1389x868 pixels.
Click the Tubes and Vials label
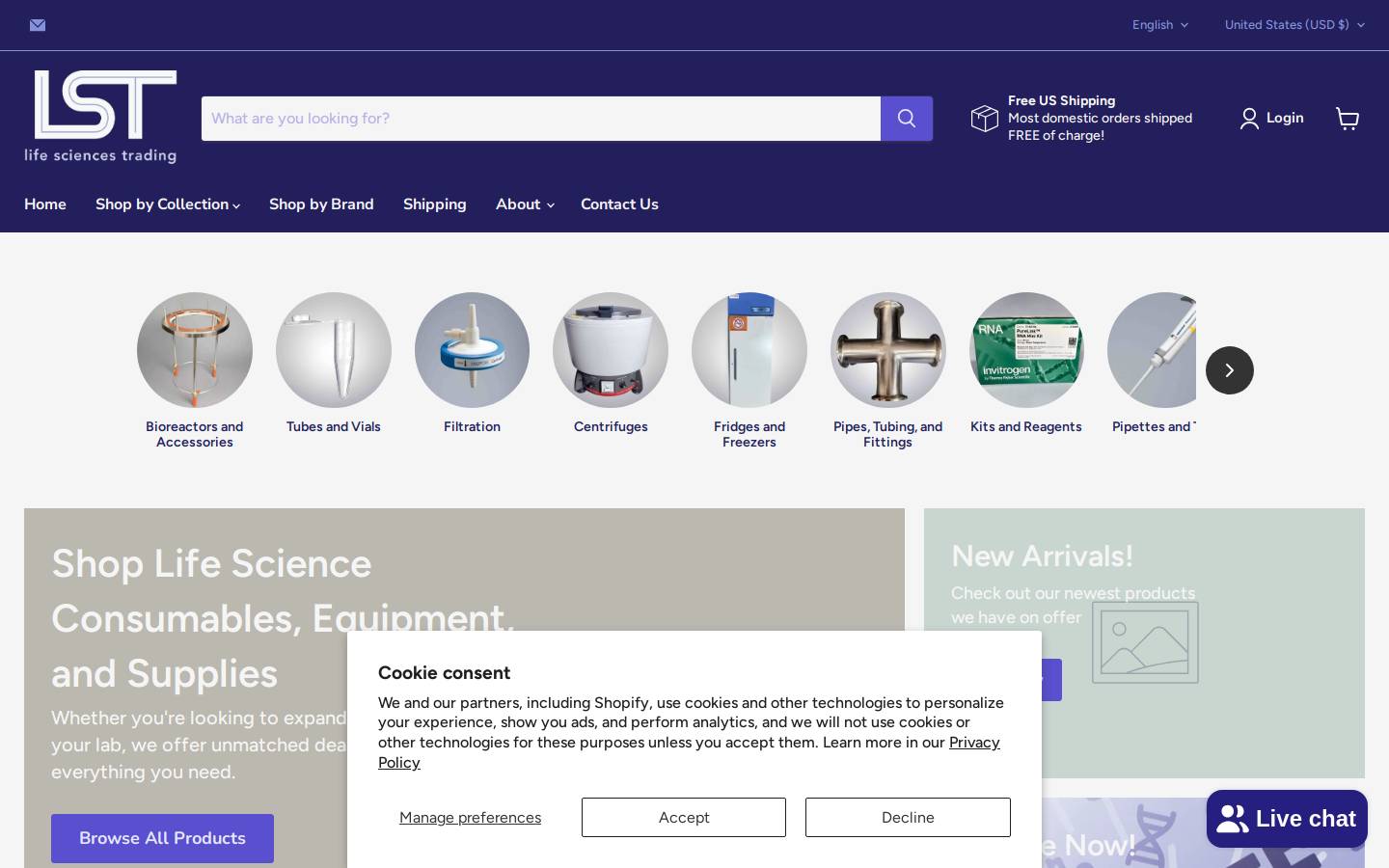(334, 426)
